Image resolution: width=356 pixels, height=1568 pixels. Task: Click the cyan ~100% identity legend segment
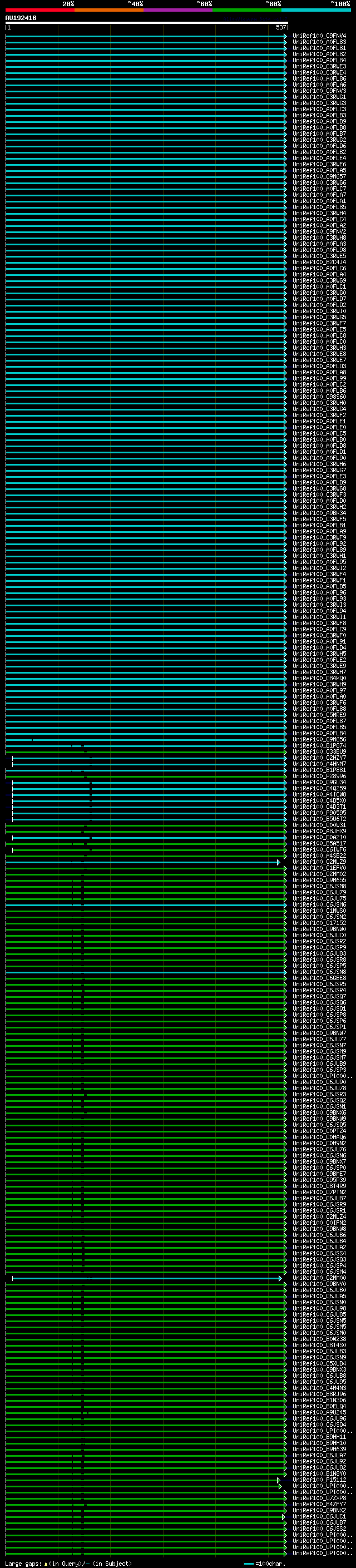pyautogui.click(x=316, y=10)
